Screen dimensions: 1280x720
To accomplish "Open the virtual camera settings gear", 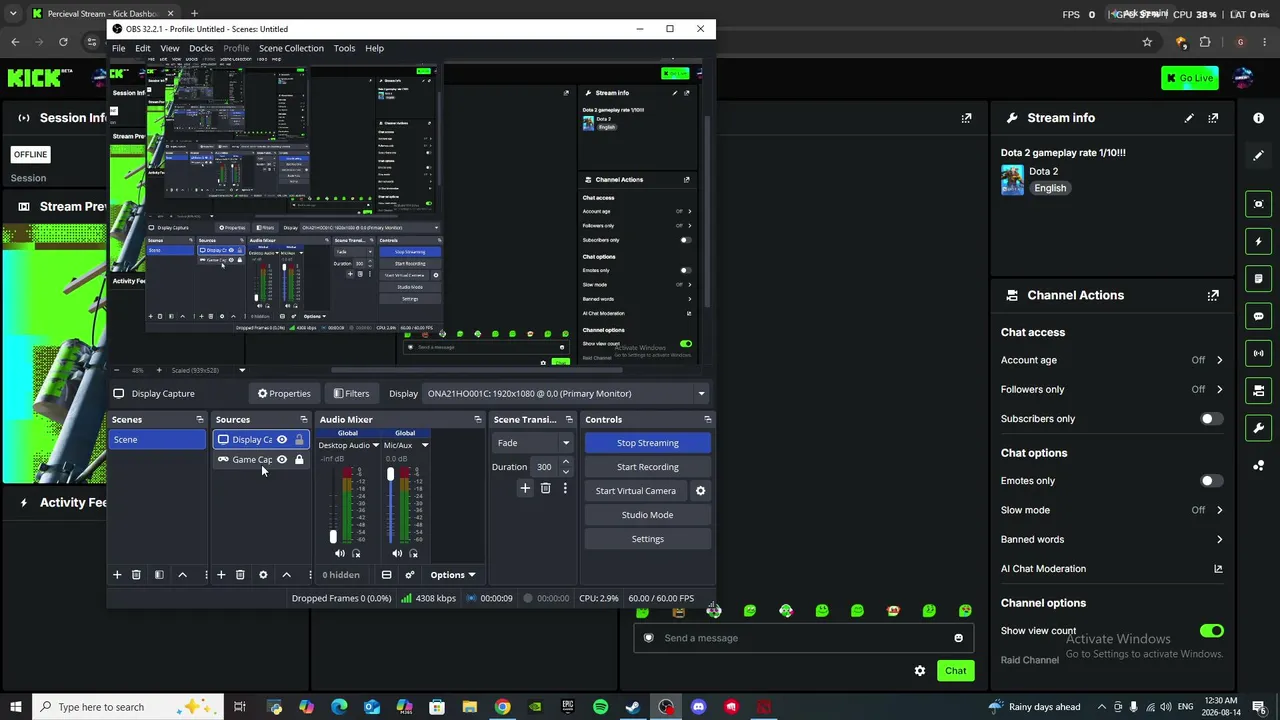I will (700, 491).
